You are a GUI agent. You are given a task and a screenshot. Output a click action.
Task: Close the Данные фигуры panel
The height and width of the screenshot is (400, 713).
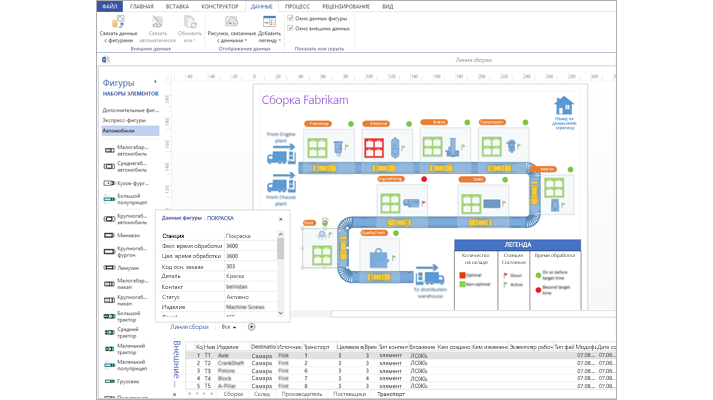[x=281, y=219]
